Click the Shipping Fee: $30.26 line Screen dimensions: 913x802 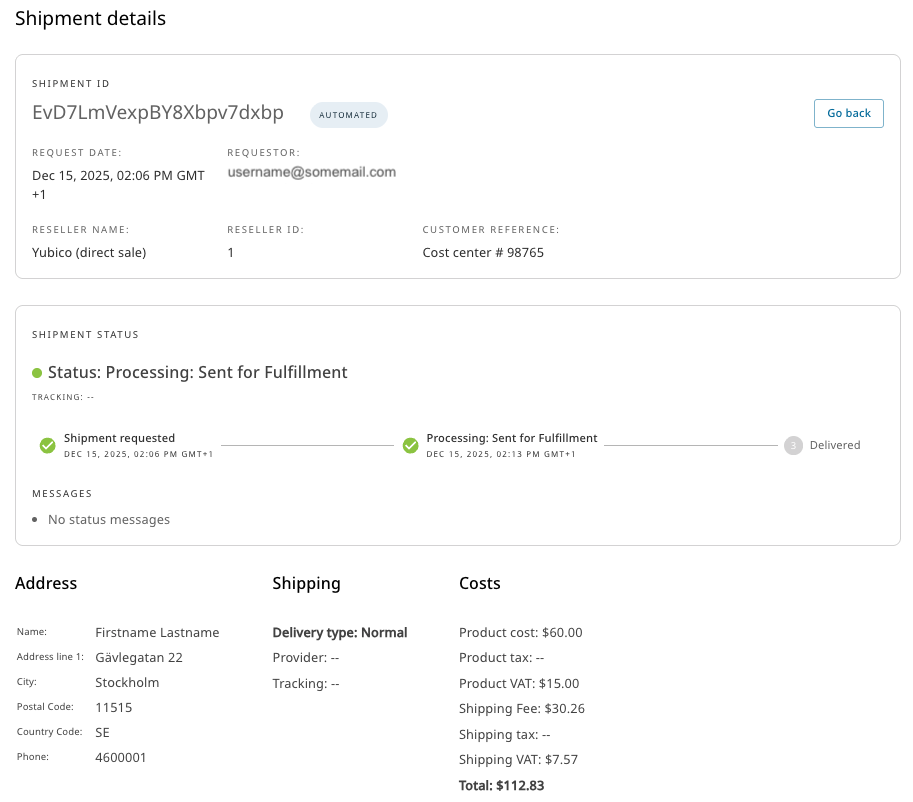tap(521, 709)
